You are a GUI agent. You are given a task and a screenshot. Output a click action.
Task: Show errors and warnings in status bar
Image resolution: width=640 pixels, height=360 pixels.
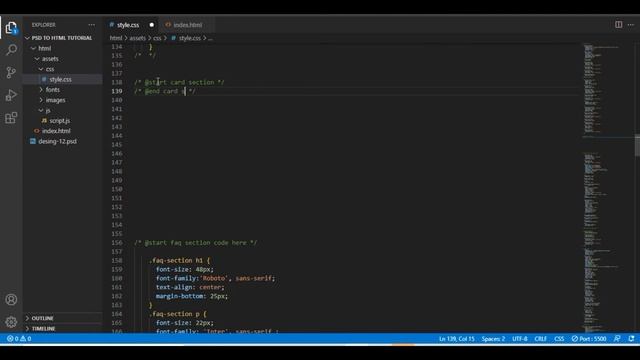19,339
